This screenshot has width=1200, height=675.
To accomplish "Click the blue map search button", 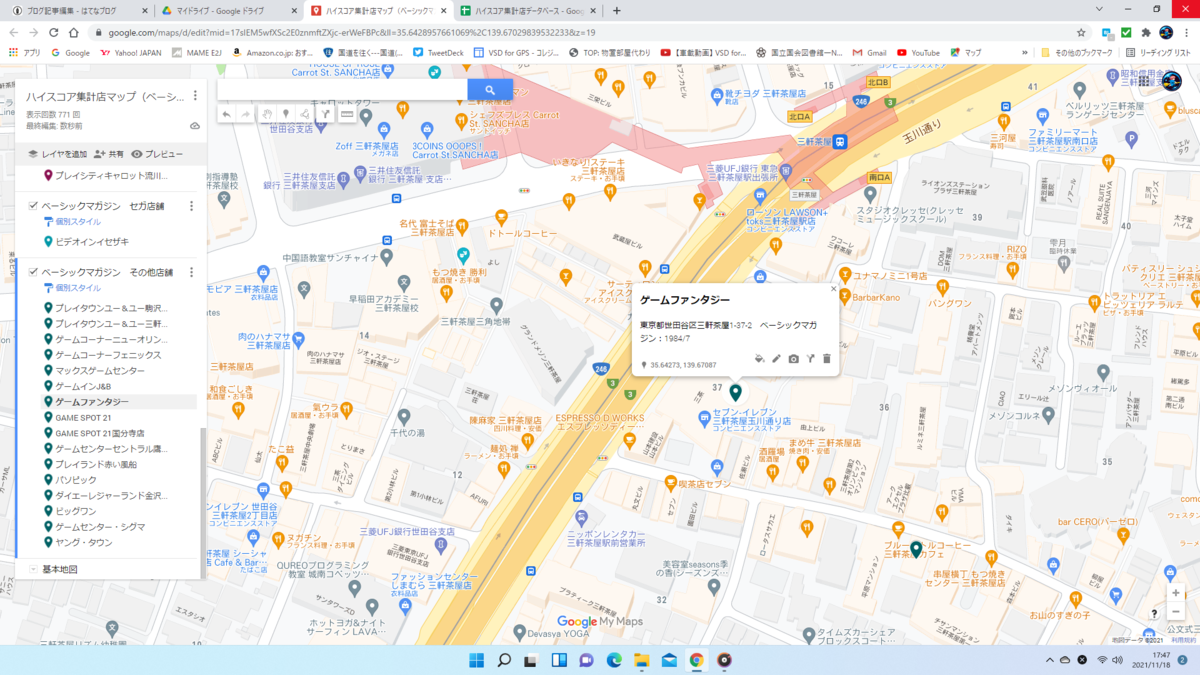I will pyautogui.click(x=490, y=90).
